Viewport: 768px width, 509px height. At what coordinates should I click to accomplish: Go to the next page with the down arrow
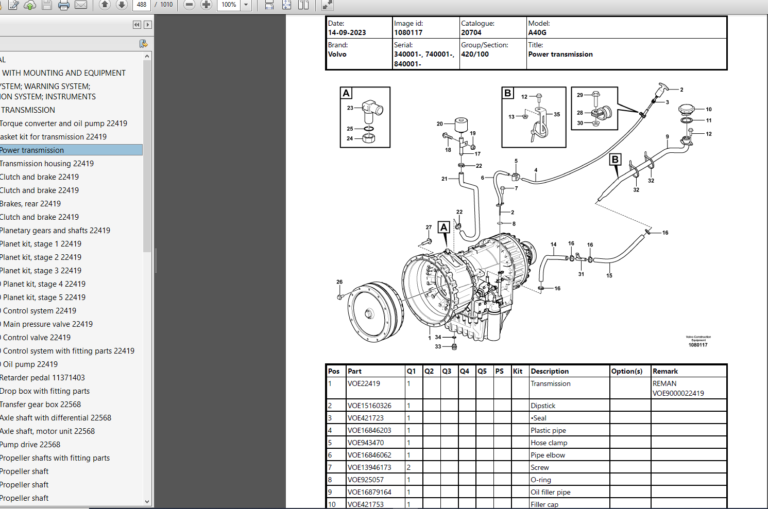(x=122, y=5)
